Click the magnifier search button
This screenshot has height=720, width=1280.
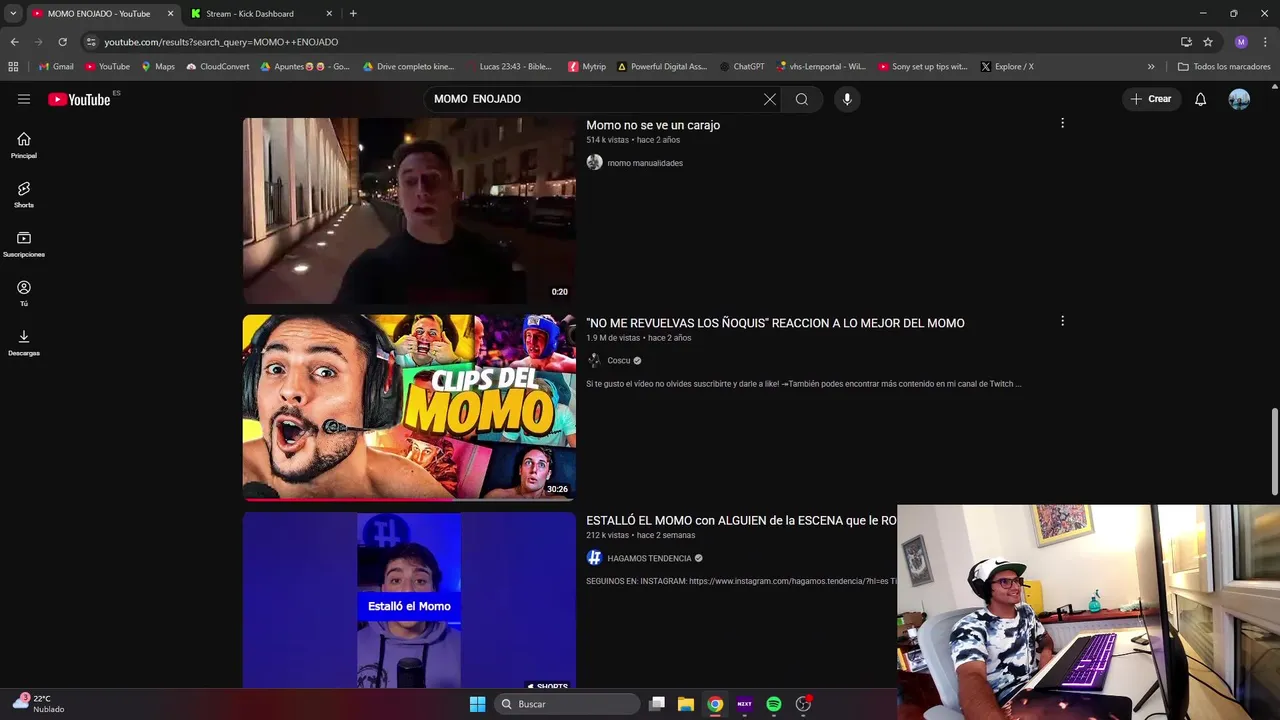point(802,99)
